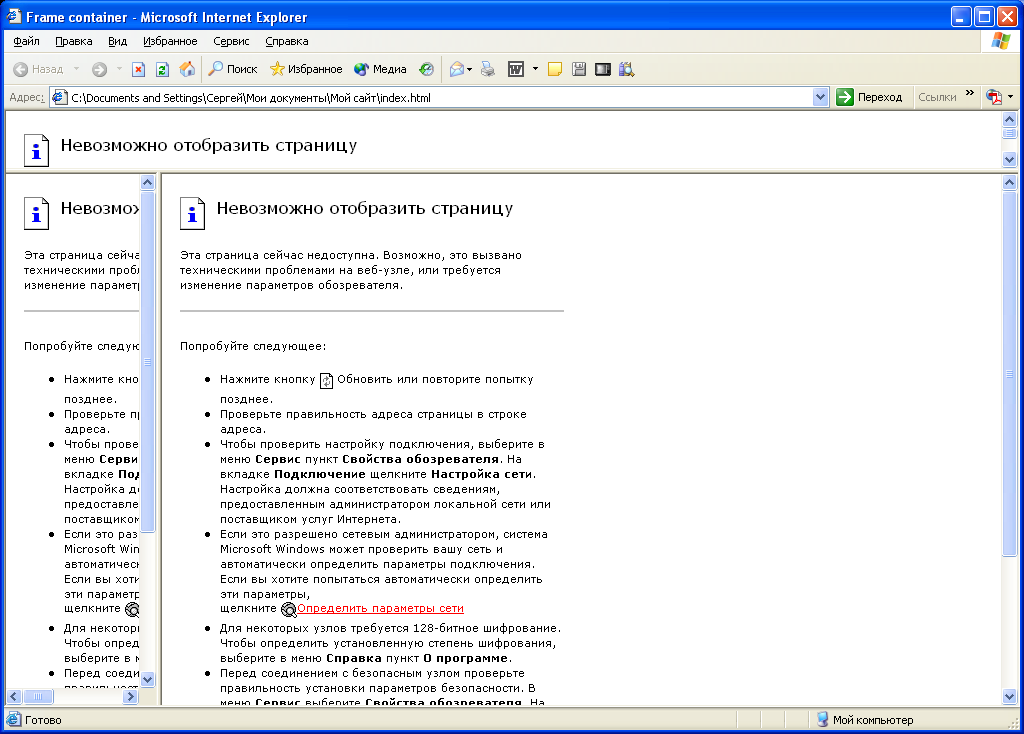1024x734 pixels.
Task: Expand the address bar dropdown list
Action: tap(821, 98)
